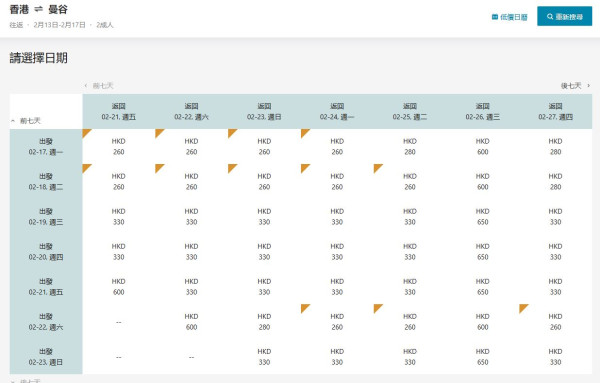The image size is (600, 383).
Task: Choose HKD 330 fare departing 02-23 returning 02-23
Action: point(264,357)
